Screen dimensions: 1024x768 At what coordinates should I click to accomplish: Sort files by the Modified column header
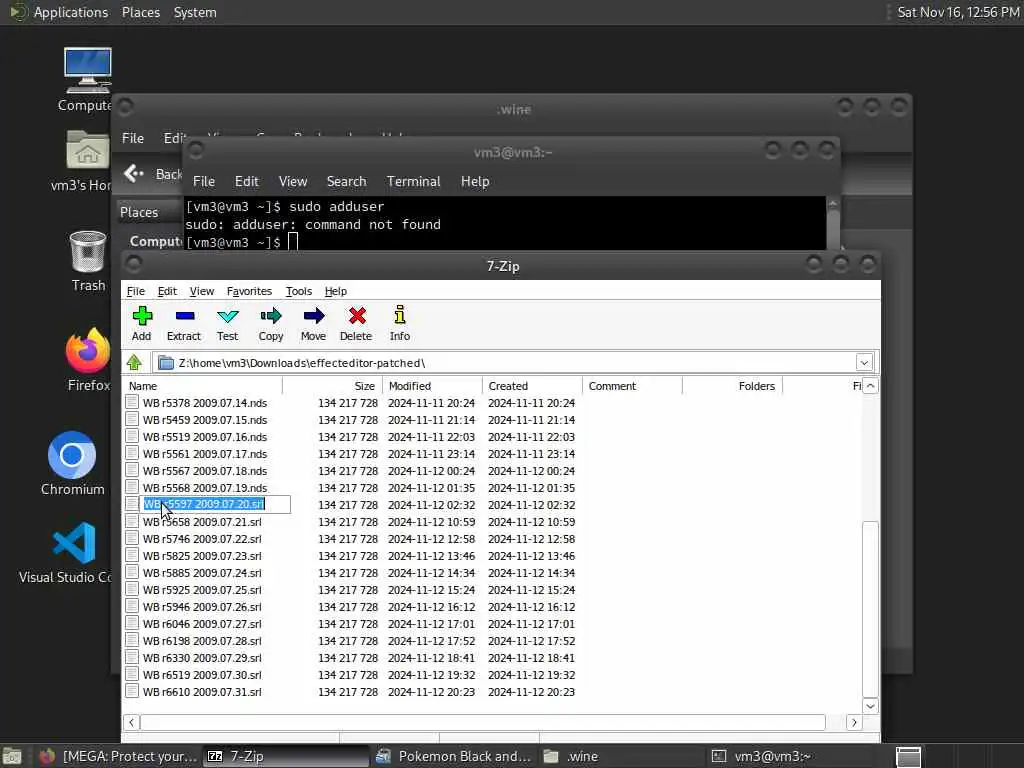click(432, 386)
